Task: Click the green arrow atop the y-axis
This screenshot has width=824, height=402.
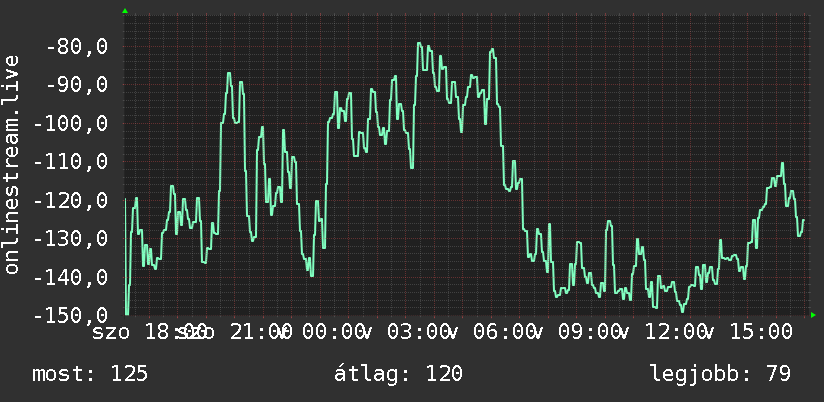Action: 125,11
